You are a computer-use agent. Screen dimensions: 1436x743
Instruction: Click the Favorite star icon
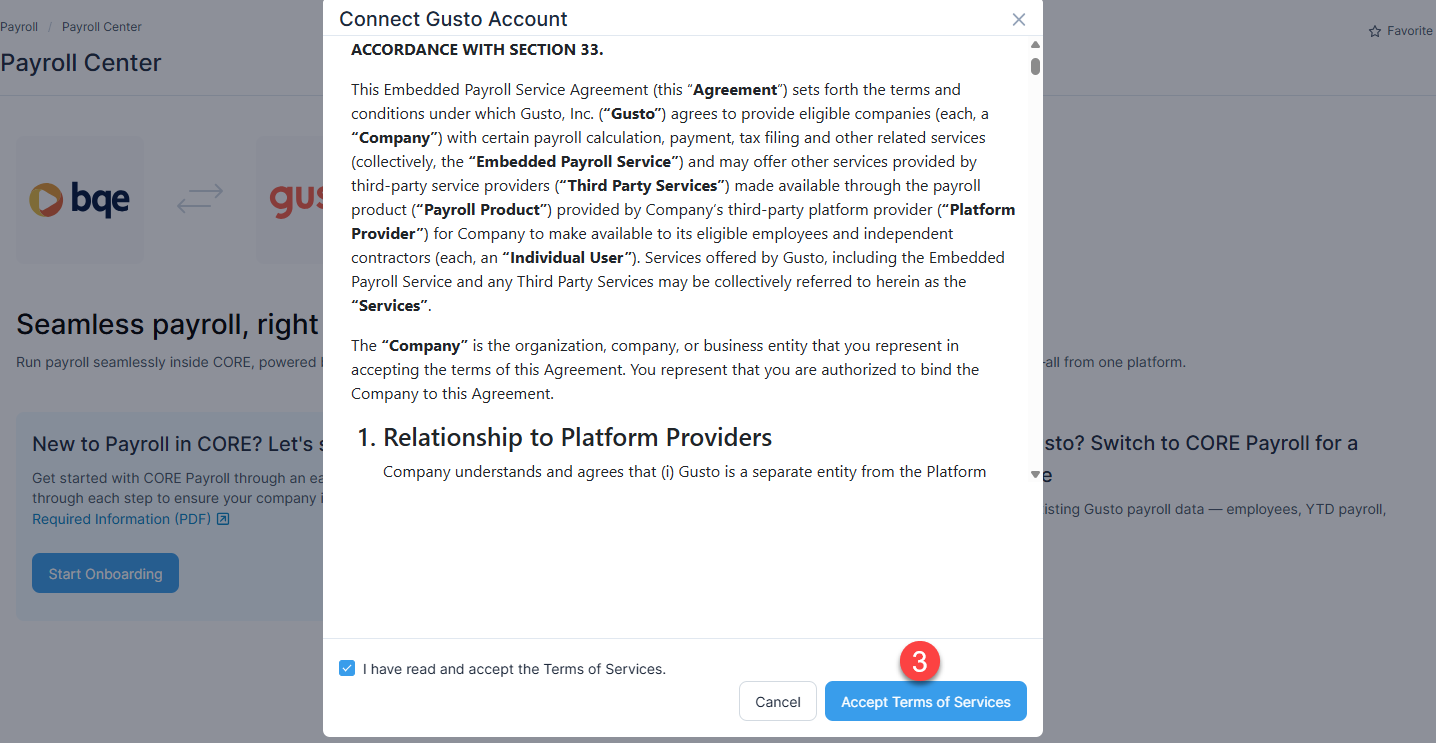point(1375,32)
